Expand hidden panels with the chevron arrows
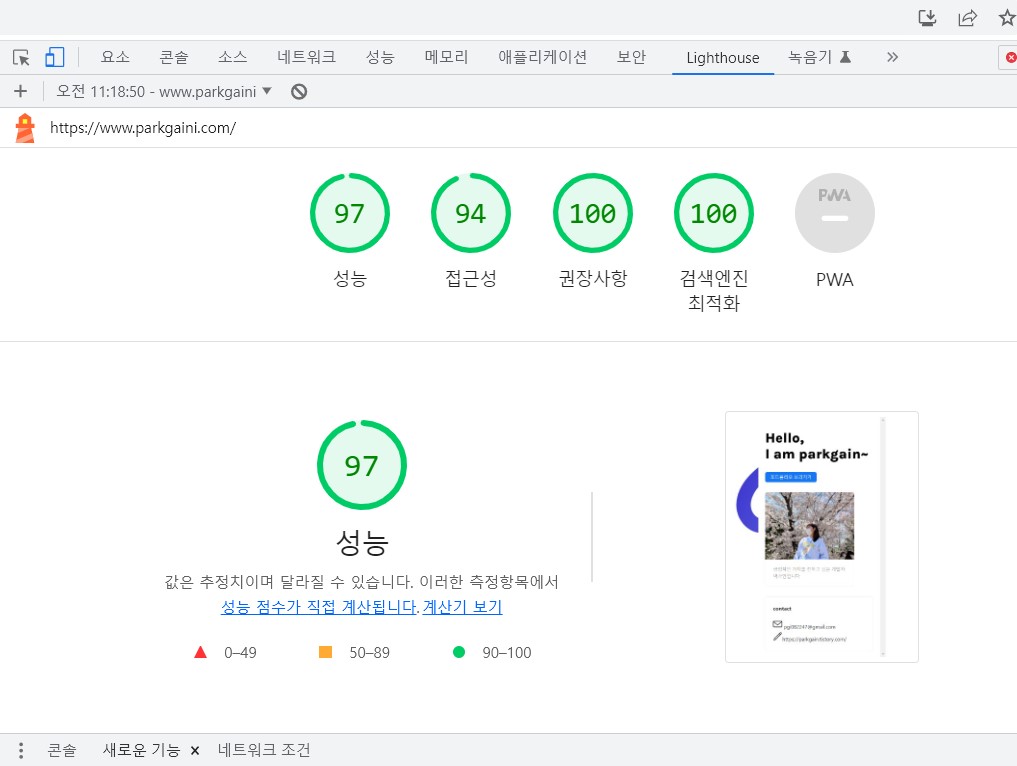This screenshot has height=766, width=1017. [891, 57]
